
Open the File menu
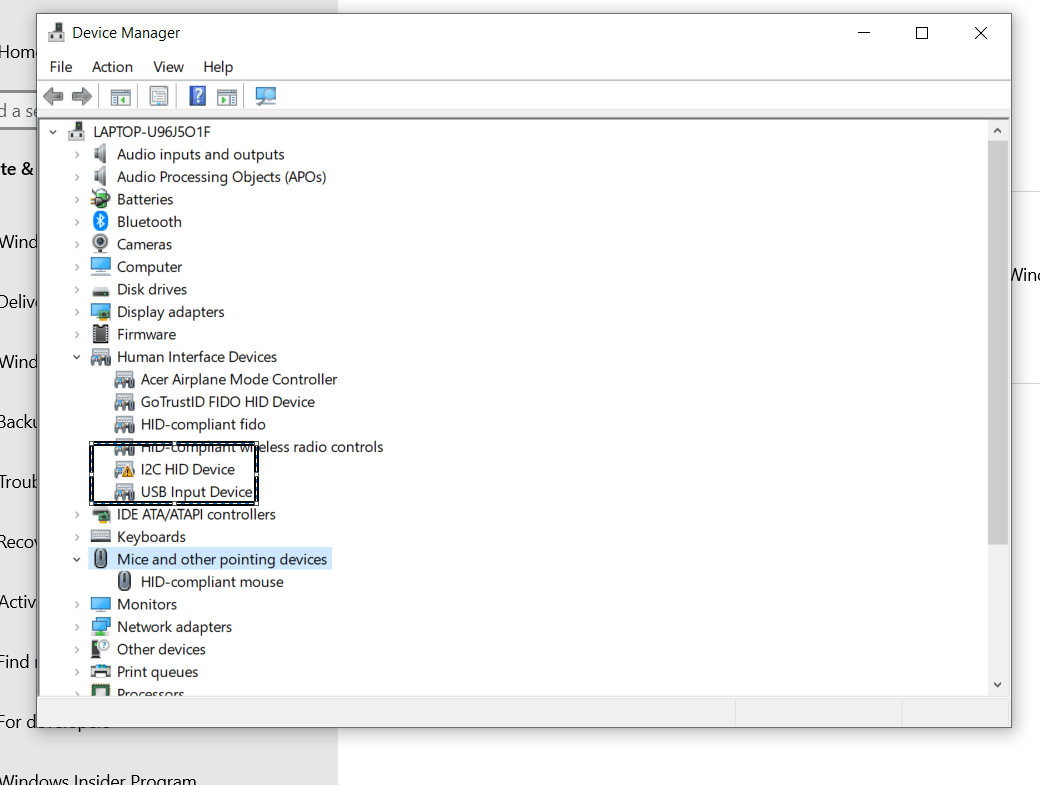60,66
